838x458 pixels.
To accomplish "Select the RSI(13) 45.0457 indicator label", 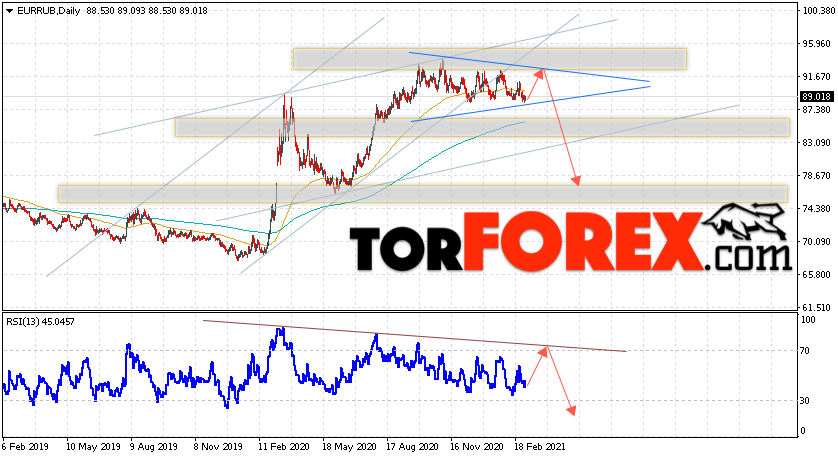I will (x=41, y=322).
